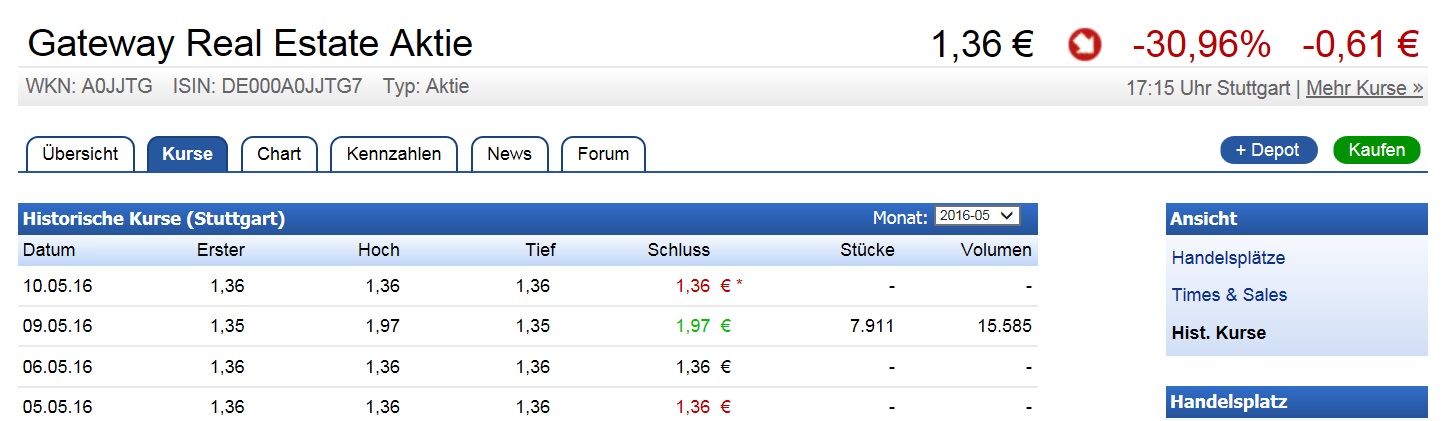Select the 09.05.16 date row
The image size is (1456, 421).
[57, 326]
